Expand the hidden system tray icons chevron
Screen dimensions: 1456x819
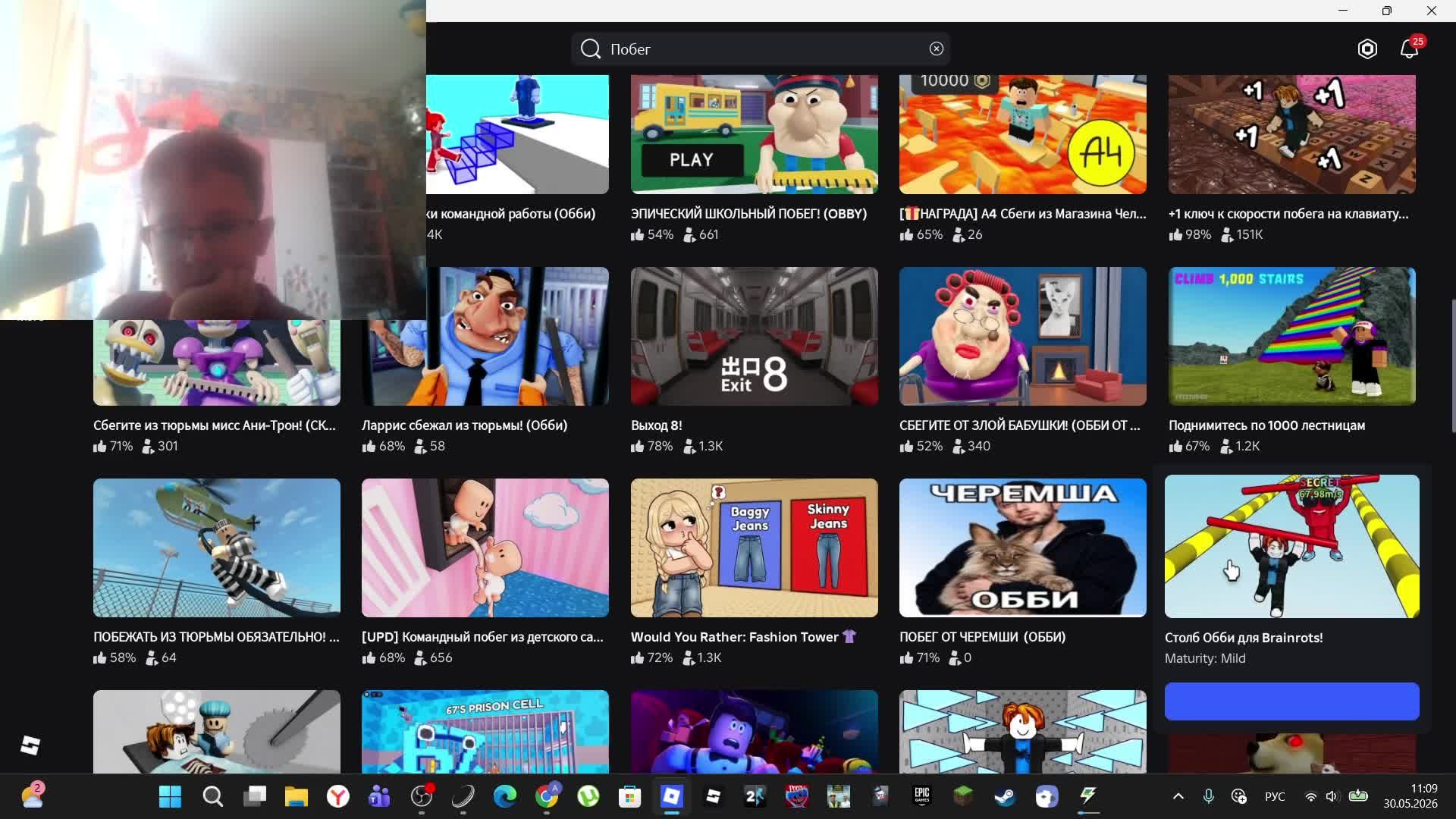[1178, 796]
